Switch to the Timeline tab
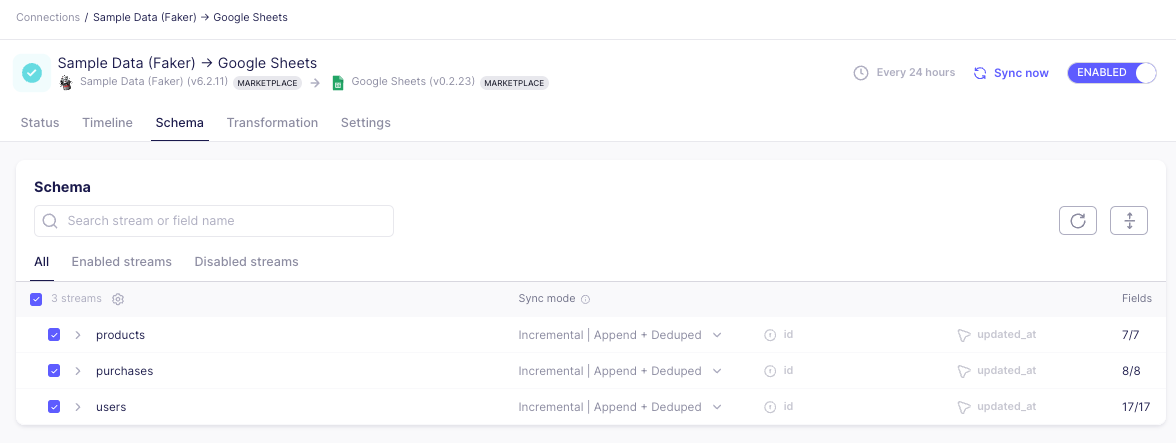The height and width of the screenshot is (443, 1176). pyautogui.click(x=107, y=123)
